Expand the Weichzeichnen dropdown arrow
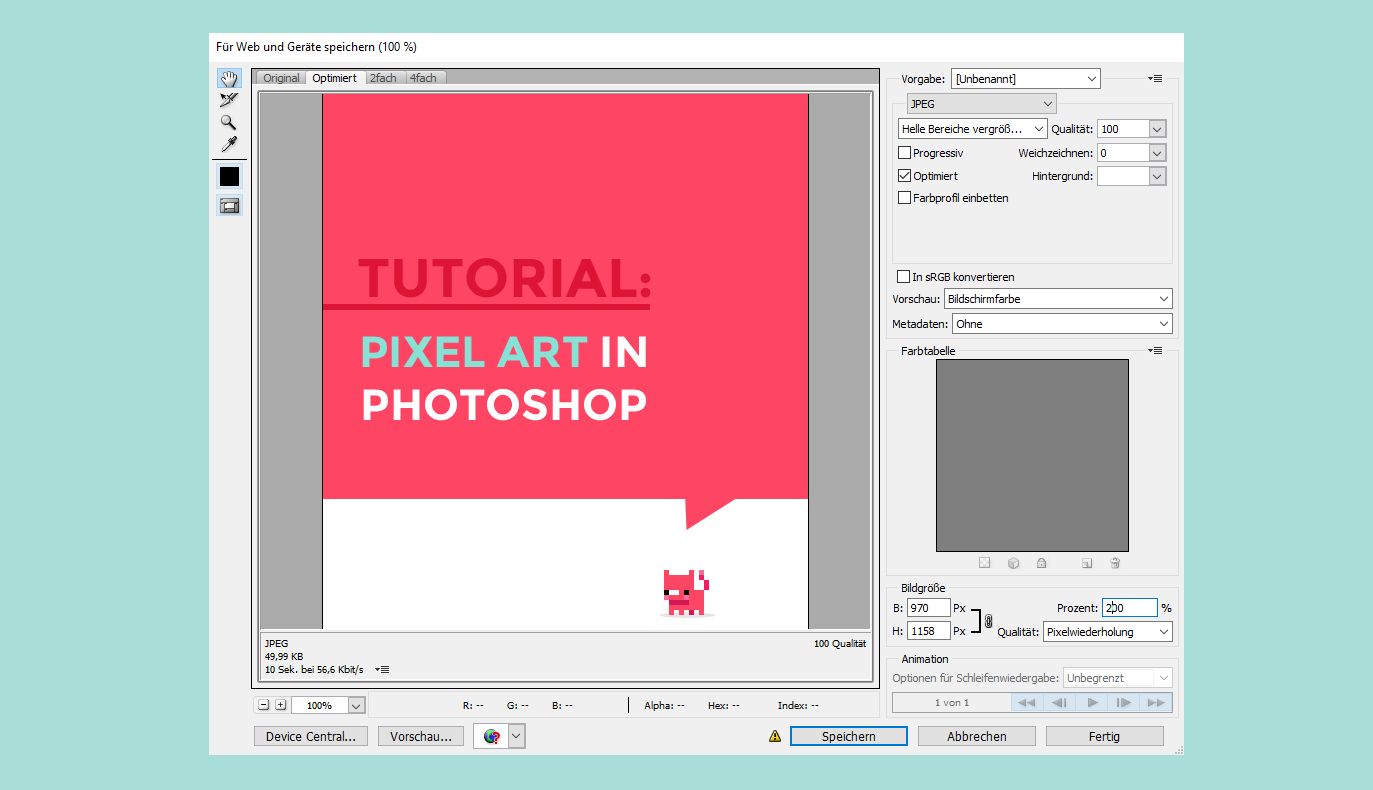 [1157, 153]
